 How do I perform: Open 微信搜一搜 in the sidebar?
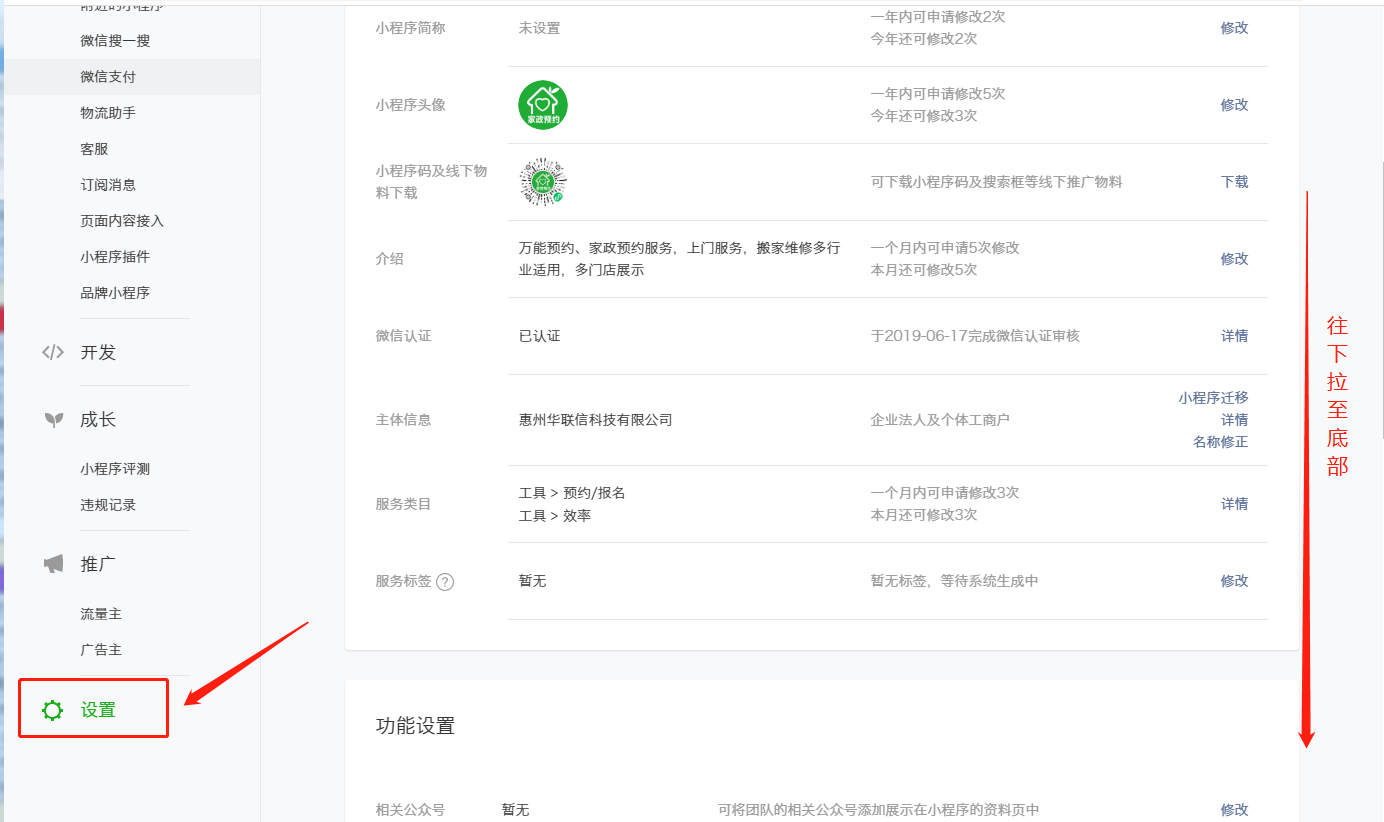[115, 41]
